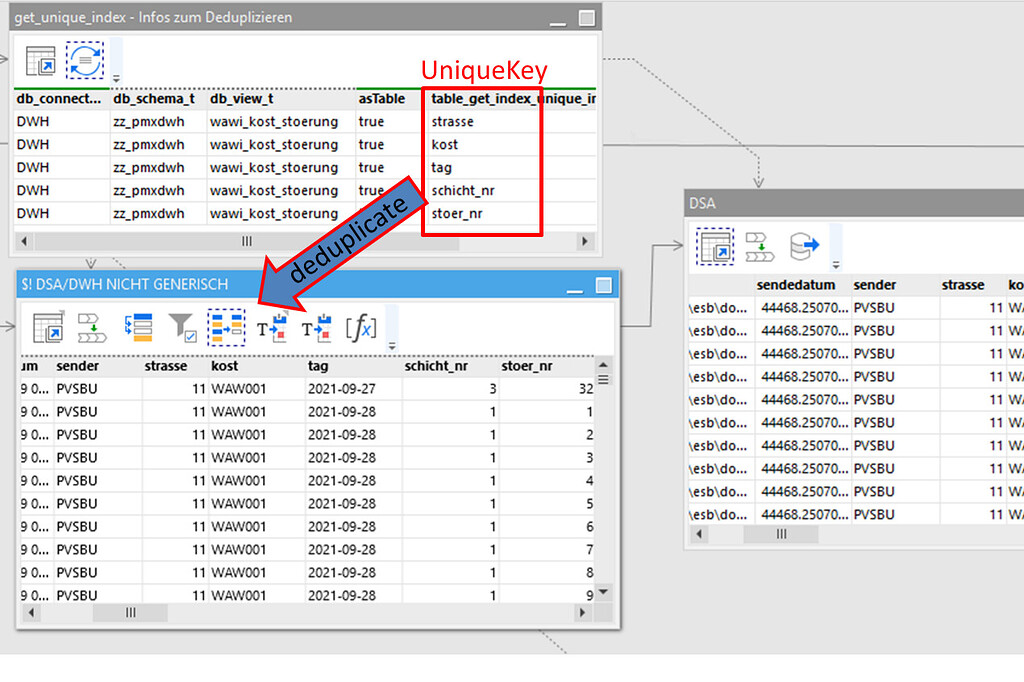1024x682 pixels.
Task: Select the tag entry in the UniqueKey column
Action: (x=441, y=167)
